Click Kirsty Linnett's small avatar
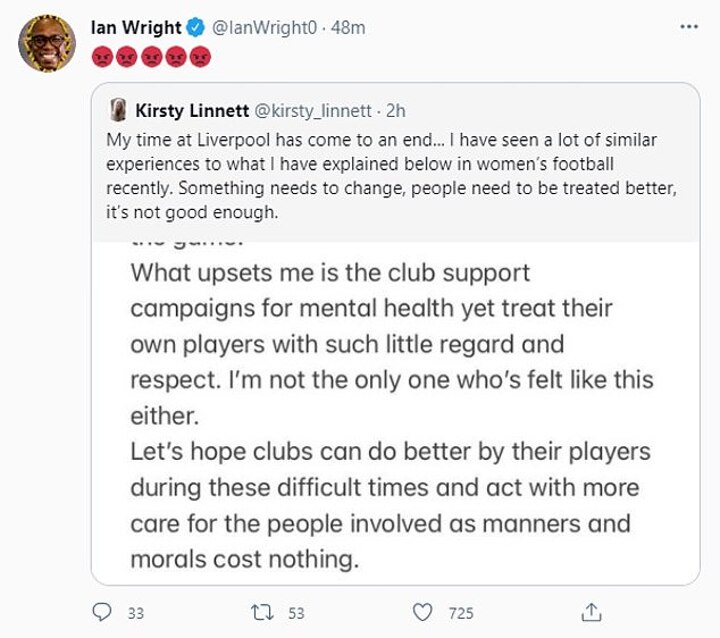Viewport: 720px width, 638px height. tap(117, 108)
